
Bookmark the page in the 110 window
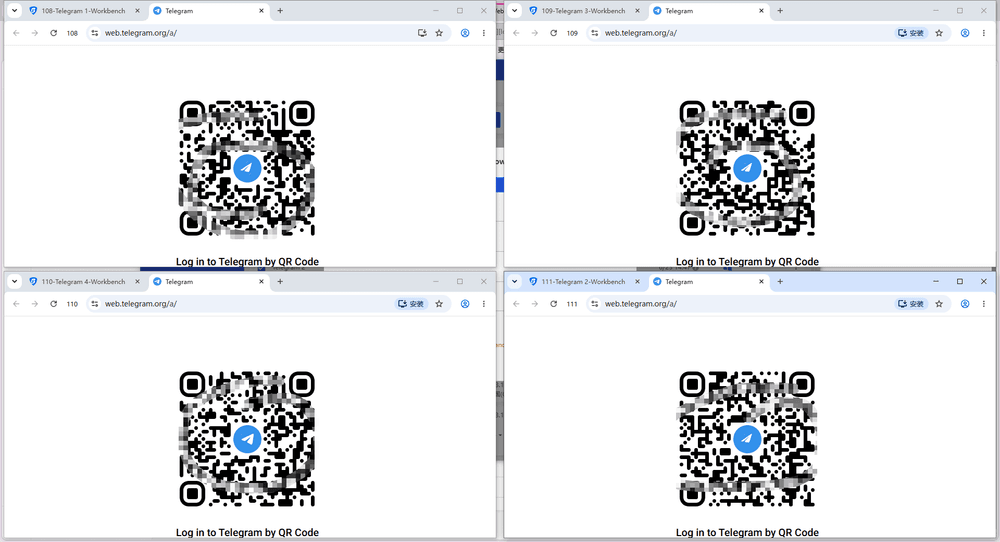(439, 304)
